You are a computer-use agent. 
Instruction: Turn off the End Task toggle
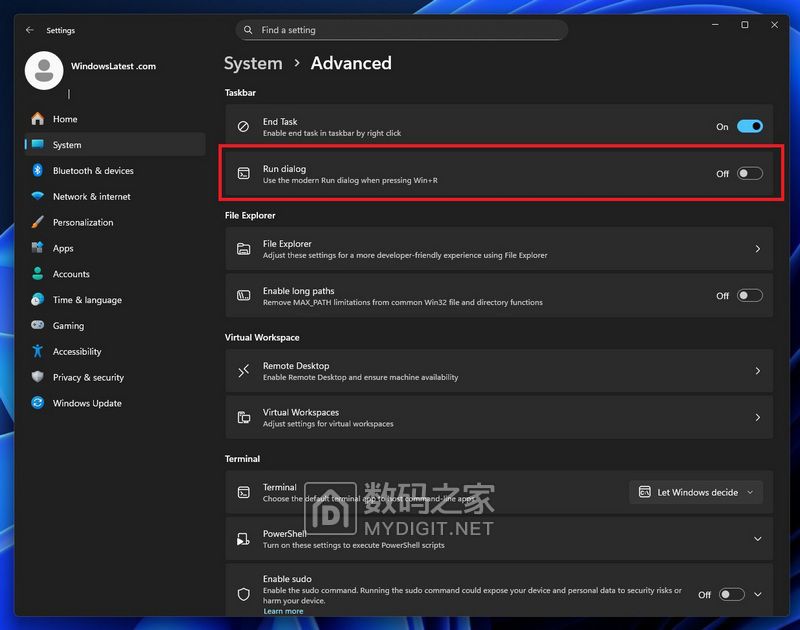tap(750, 127)
